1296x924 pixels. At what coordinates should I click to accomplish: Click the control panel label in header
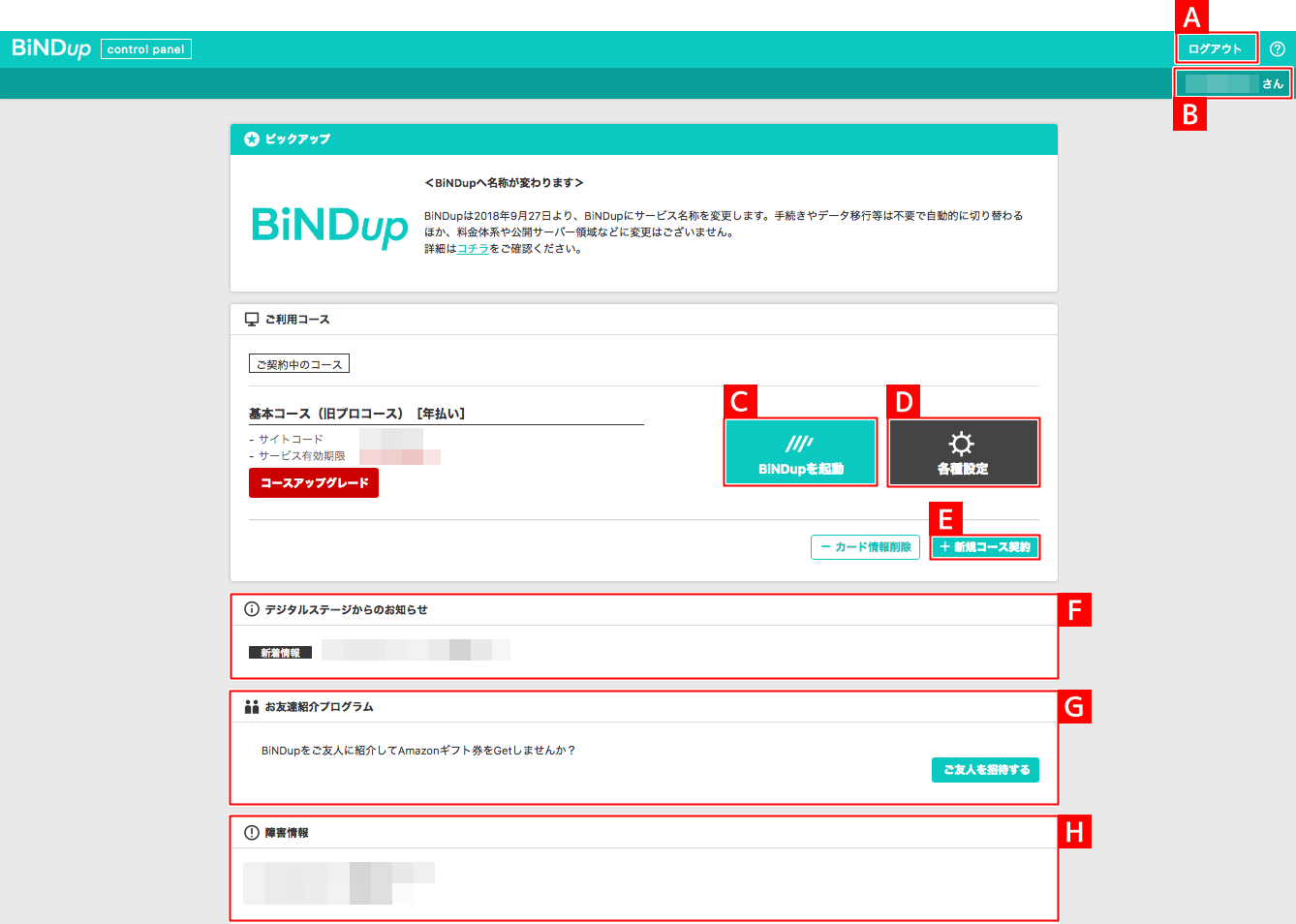(145, 46)
